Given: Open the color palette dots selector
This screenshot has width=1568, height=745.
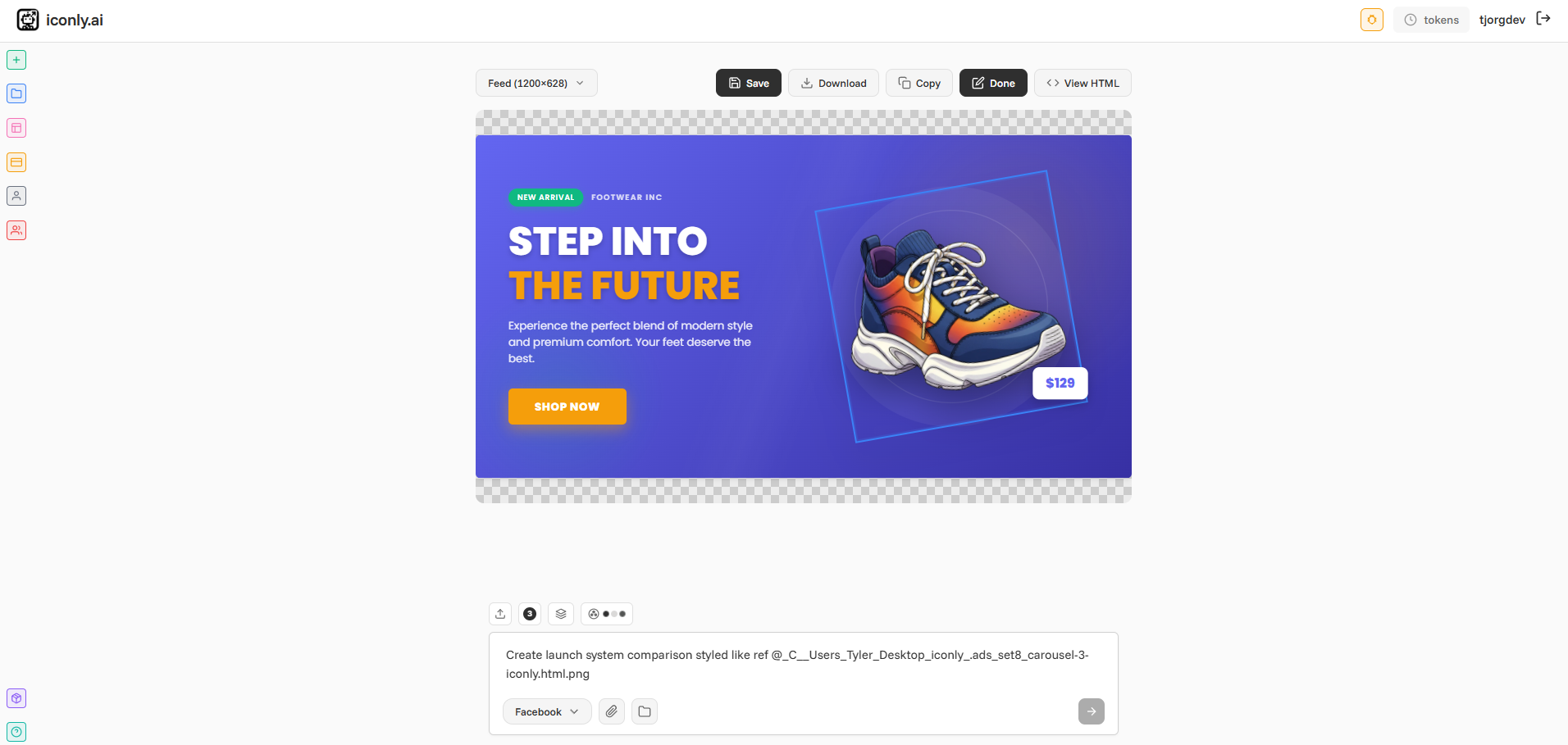Looking at the screenshot, I should (607, 614).
